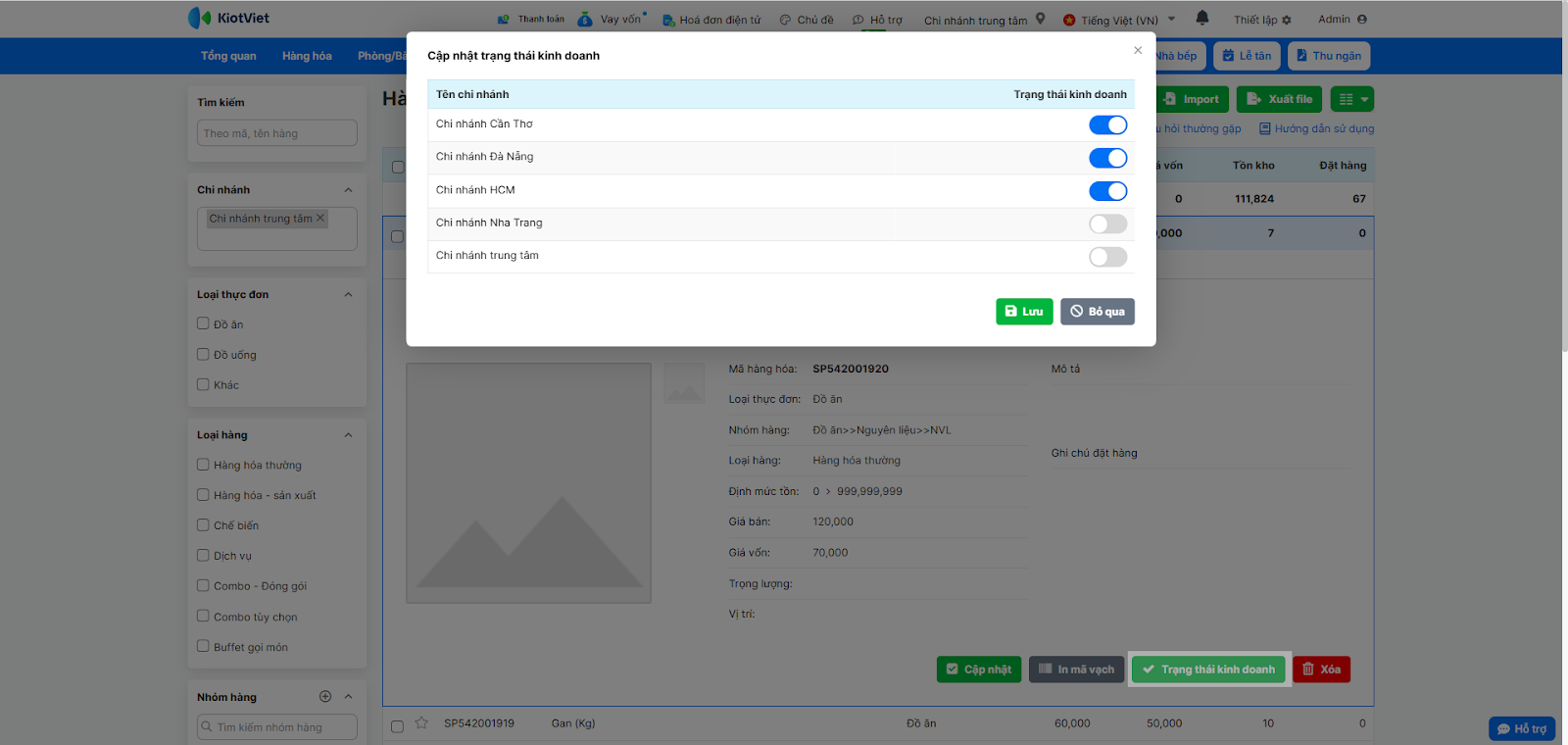Check the Đồ uống filter
Viewport: 1568px width, 745px height.
[x=203, y=354]
